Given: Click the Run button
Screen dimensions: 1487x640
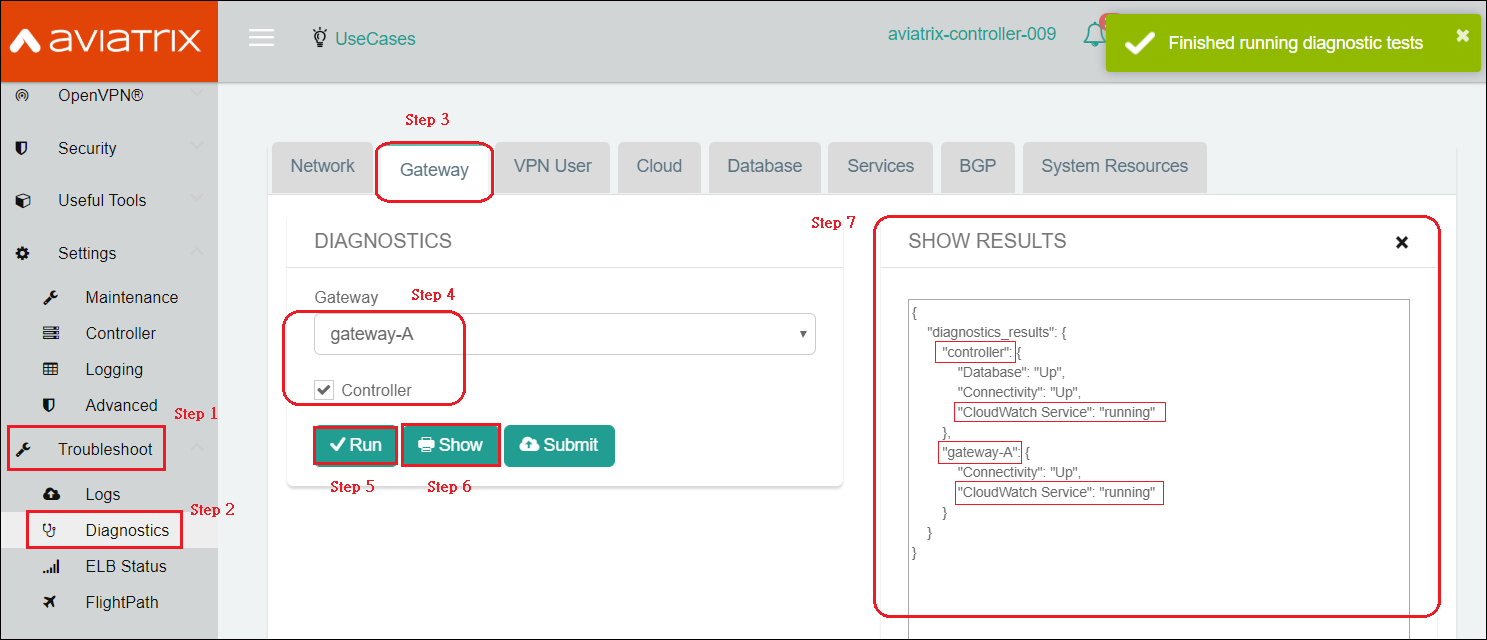Looking at the screenshot, I should click(x=355, y=444).
